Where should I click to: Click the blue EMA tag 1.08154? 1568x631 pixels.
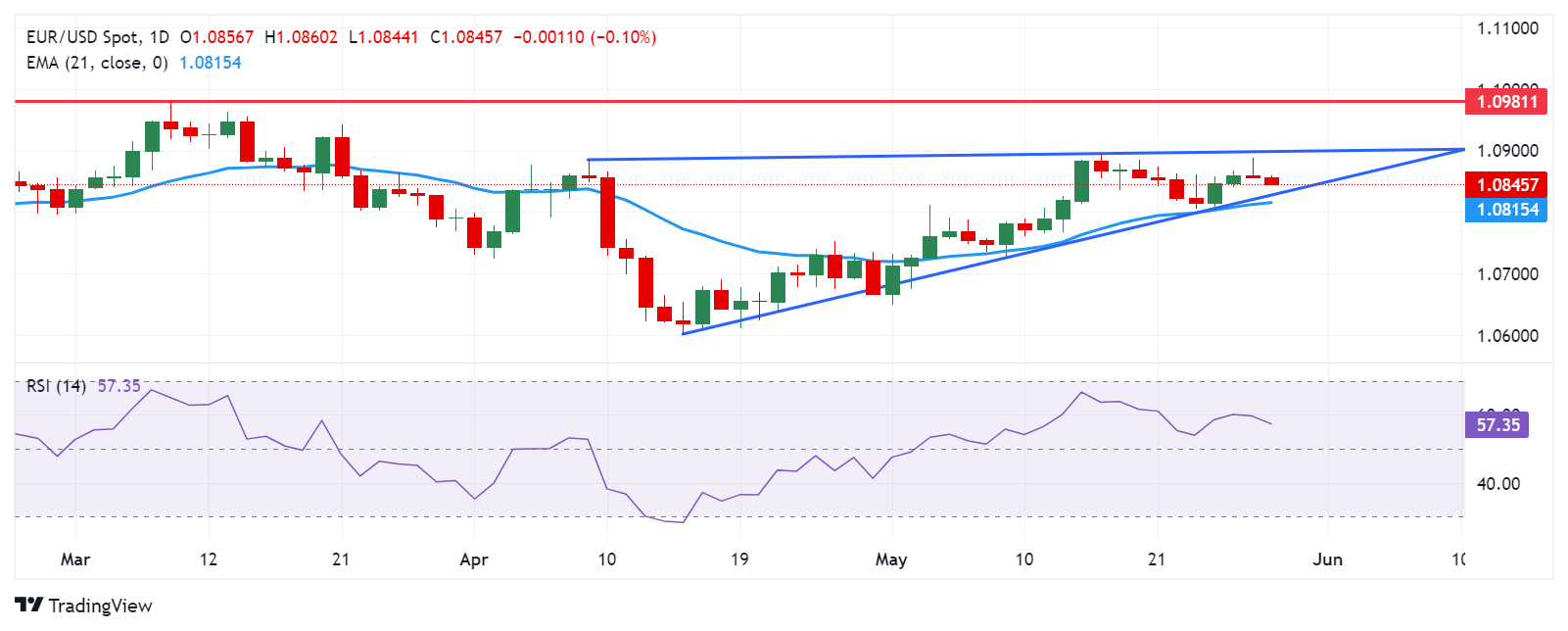point(1506,210)
